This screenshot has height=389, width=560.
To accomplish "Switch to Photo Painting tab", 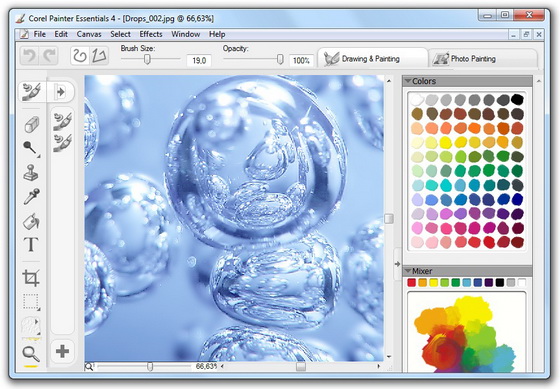I will click(x=483, y=58).
